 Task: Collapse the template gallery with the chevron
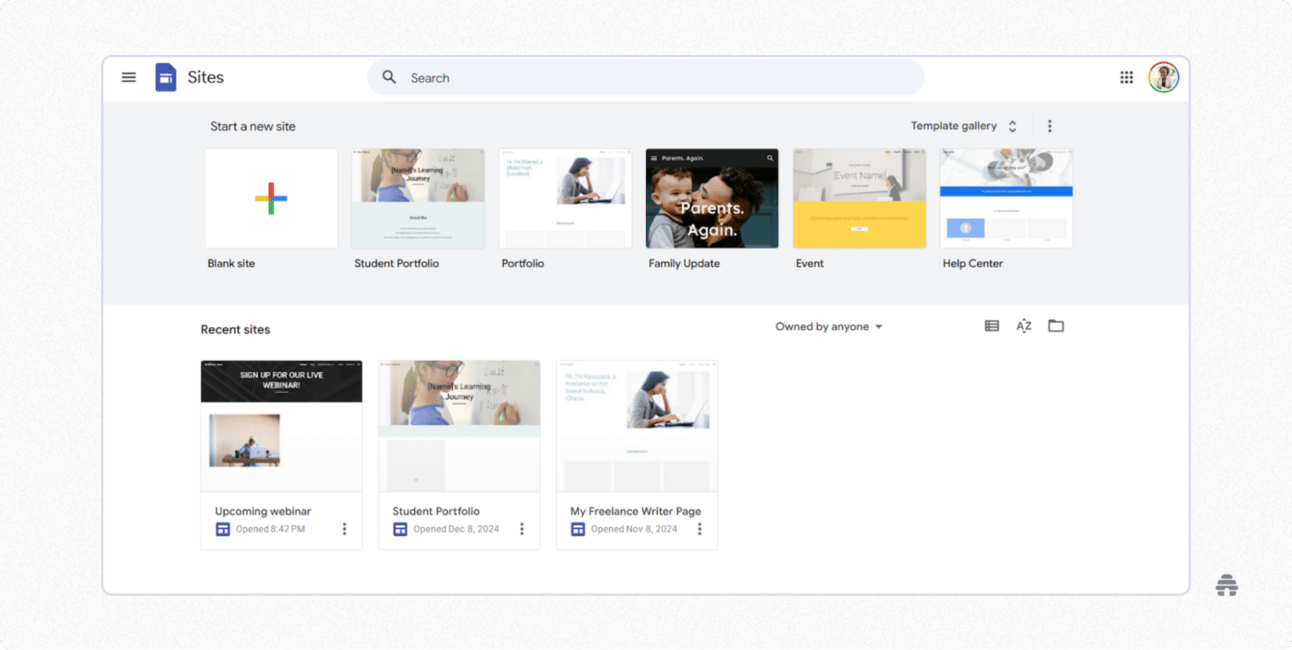click(x=1011, y=126)
